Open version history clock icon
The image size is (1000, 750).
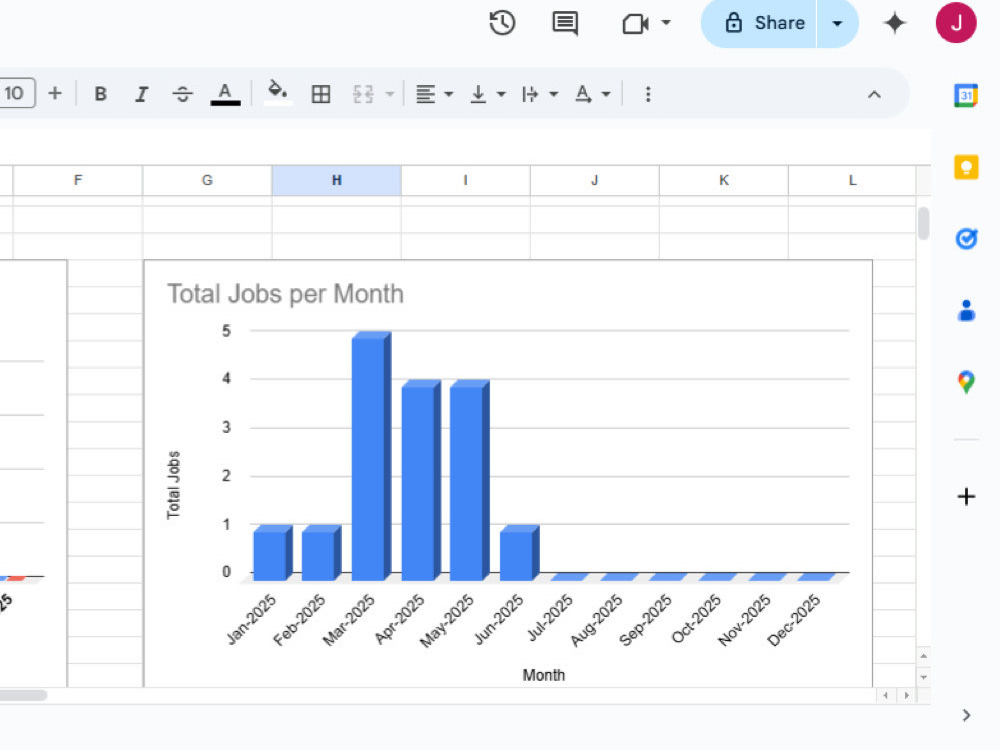click(x=502, y=23)
